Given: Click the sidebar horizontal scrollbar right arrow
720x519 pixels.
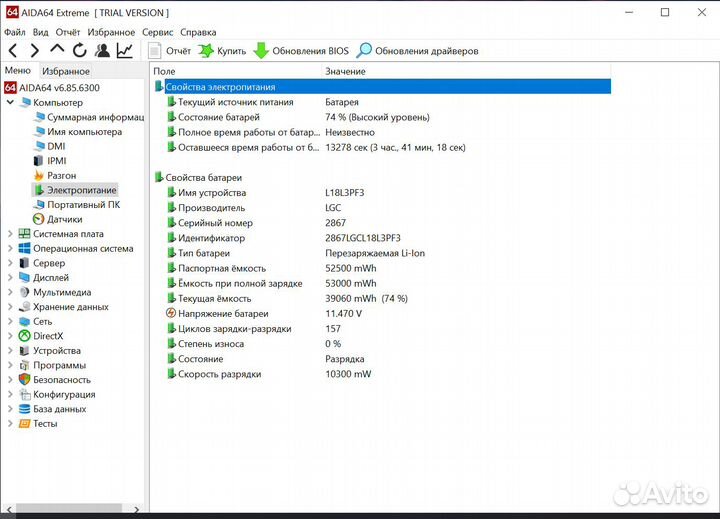Looking at the screenshot, I should tap(136, 509).
